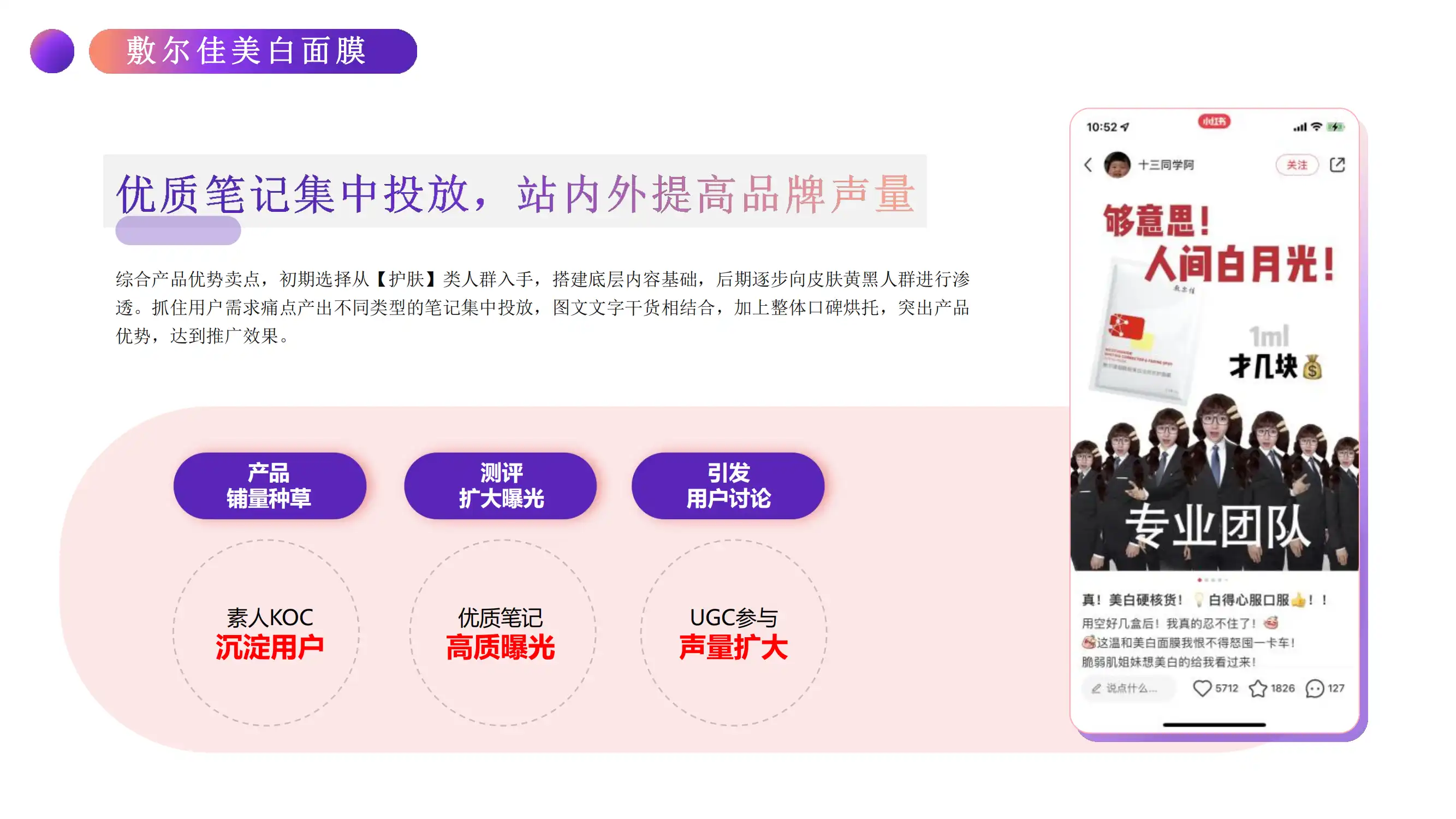This screenshot has height=819, width=1456.
Task: Open the share icon beside 关注
Action: (1338, 164)
